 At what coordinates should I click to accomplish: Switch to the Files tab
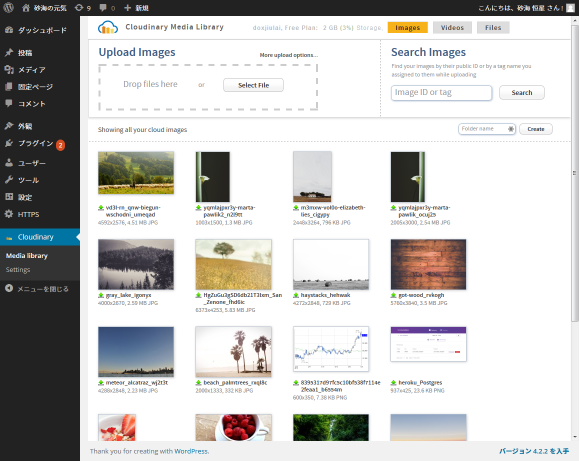tap(493, 28)
